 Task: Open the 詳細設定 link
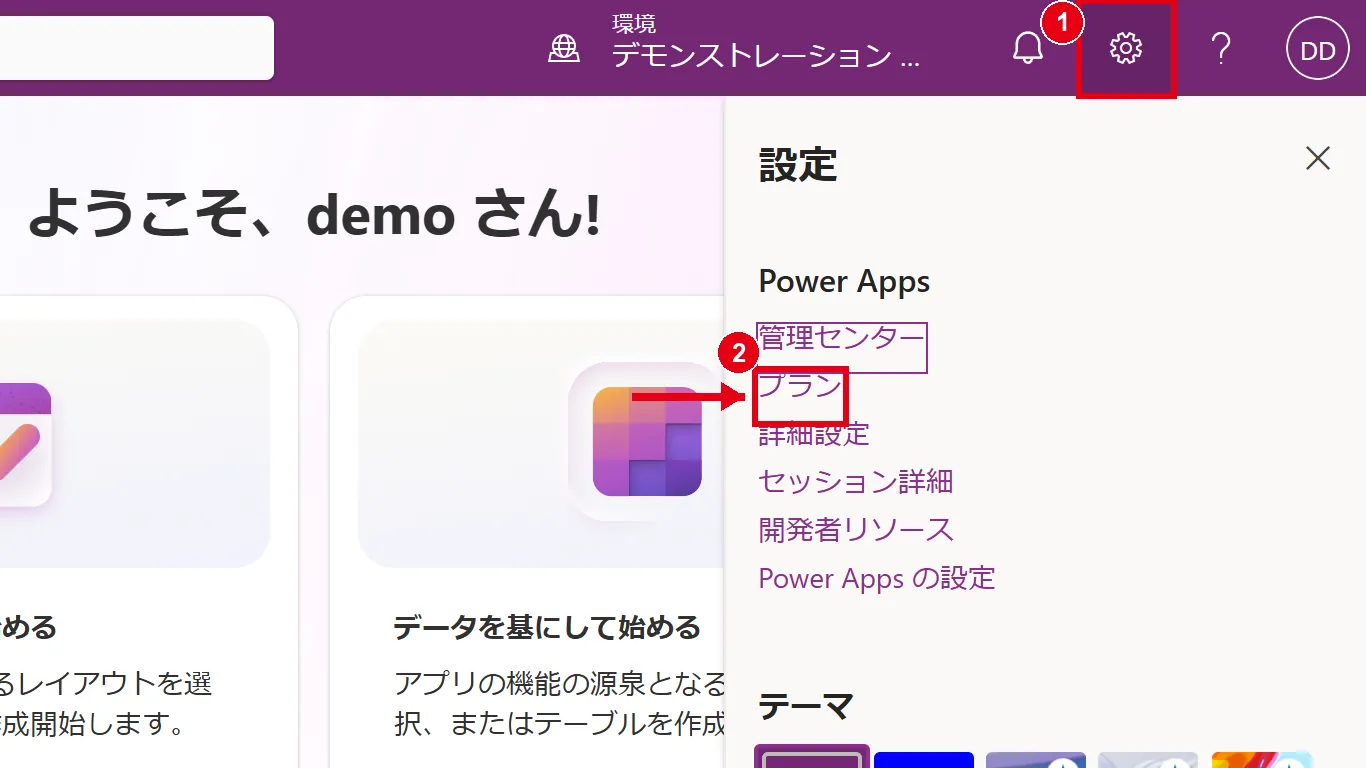click(x=814, y=434)
